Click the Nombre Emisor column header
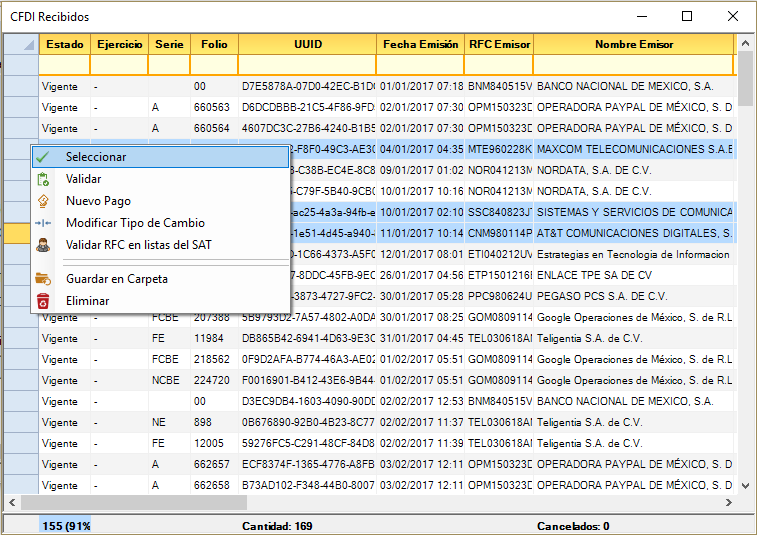The width and height of the screenshot is (757, 535). pyautogui.click(x=633, y=45)
